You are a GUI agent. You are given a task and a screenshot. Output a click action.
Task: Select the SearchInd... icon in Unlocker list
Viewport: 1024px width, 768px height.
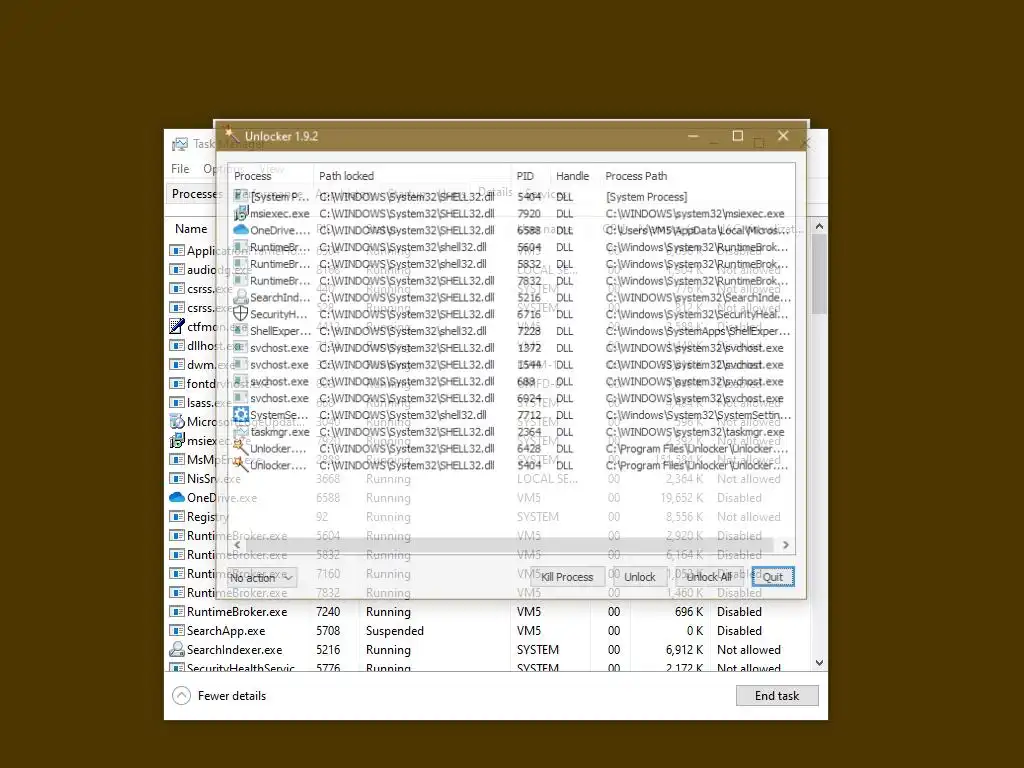pyautogui.click(x=240, y=297)
